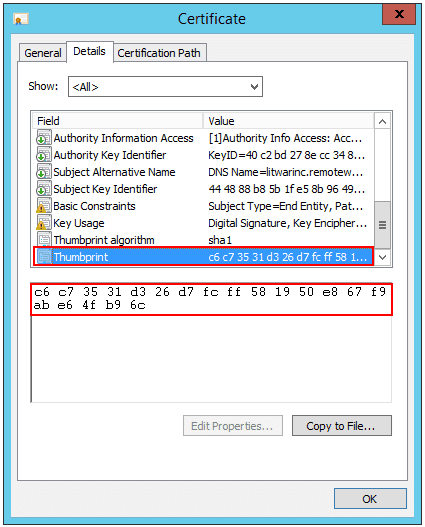Click the Subject Key Identifier row icon
Viewport: 425px width, 527px height.
coord(44,189)
